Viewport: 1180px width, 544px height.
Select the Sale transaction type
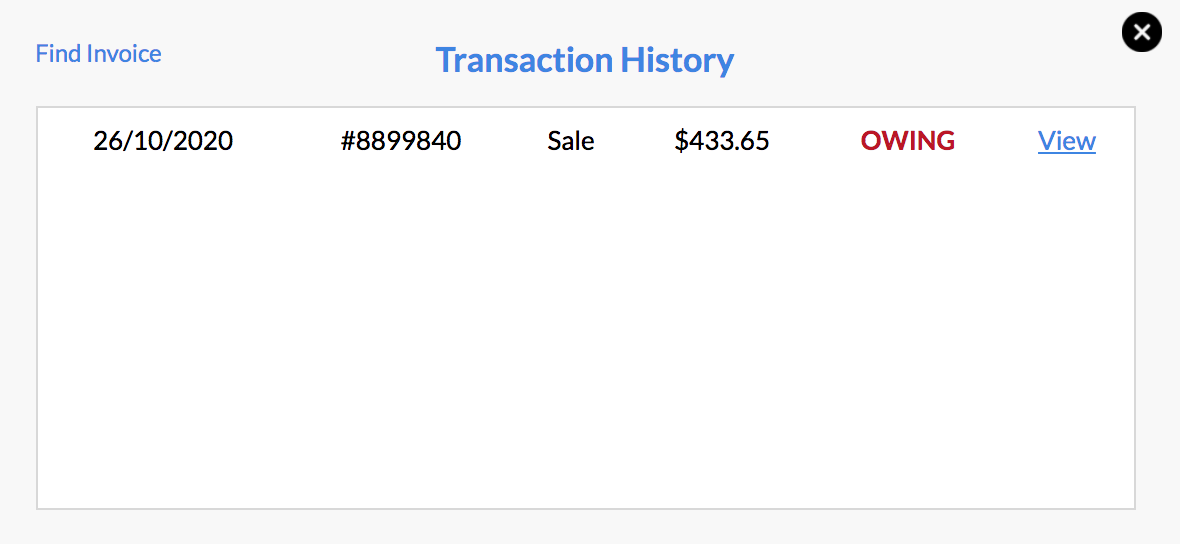coord(570,141)
